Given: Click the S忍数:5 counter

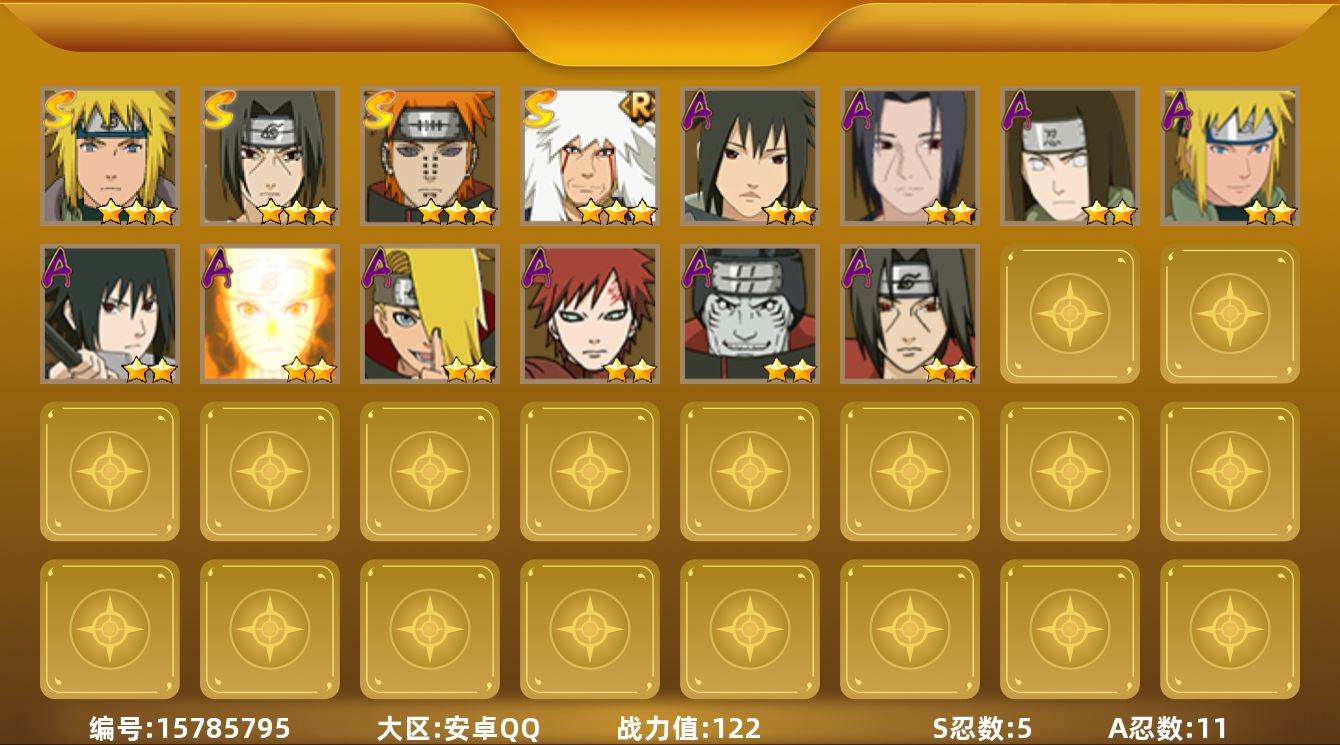Looking at the screenshot, I should [982, 728].
